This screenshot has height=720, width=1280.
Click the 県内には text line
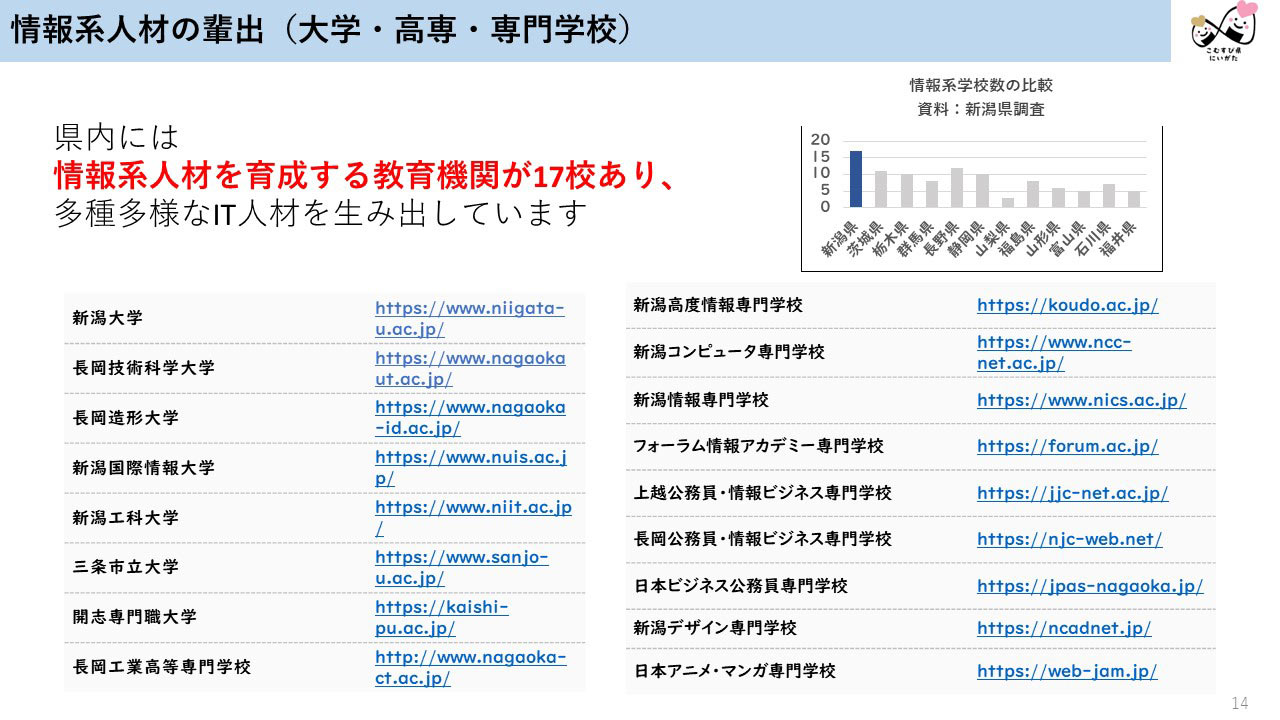click(115, 137)
